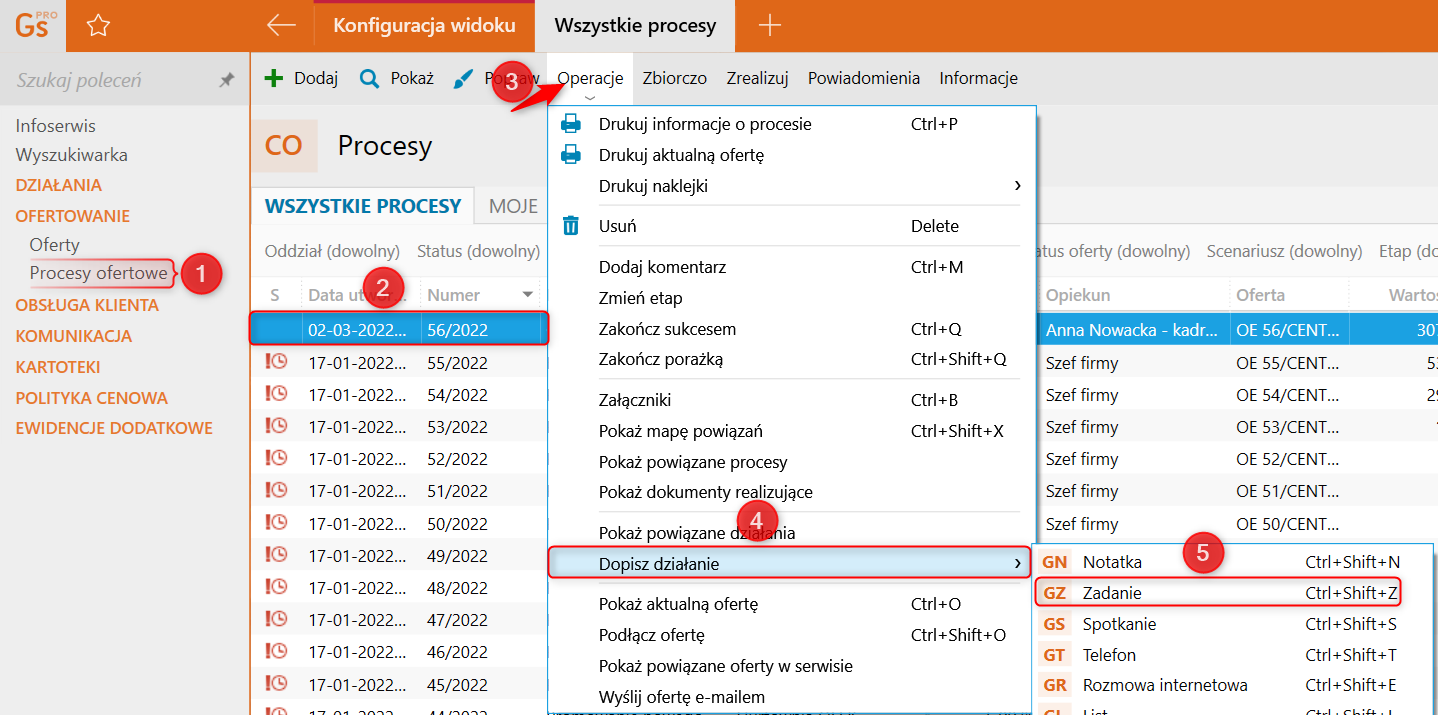Click the back arrow icon
The image size is (1438, 715).
pyautogui.click(x=281, y=26)
